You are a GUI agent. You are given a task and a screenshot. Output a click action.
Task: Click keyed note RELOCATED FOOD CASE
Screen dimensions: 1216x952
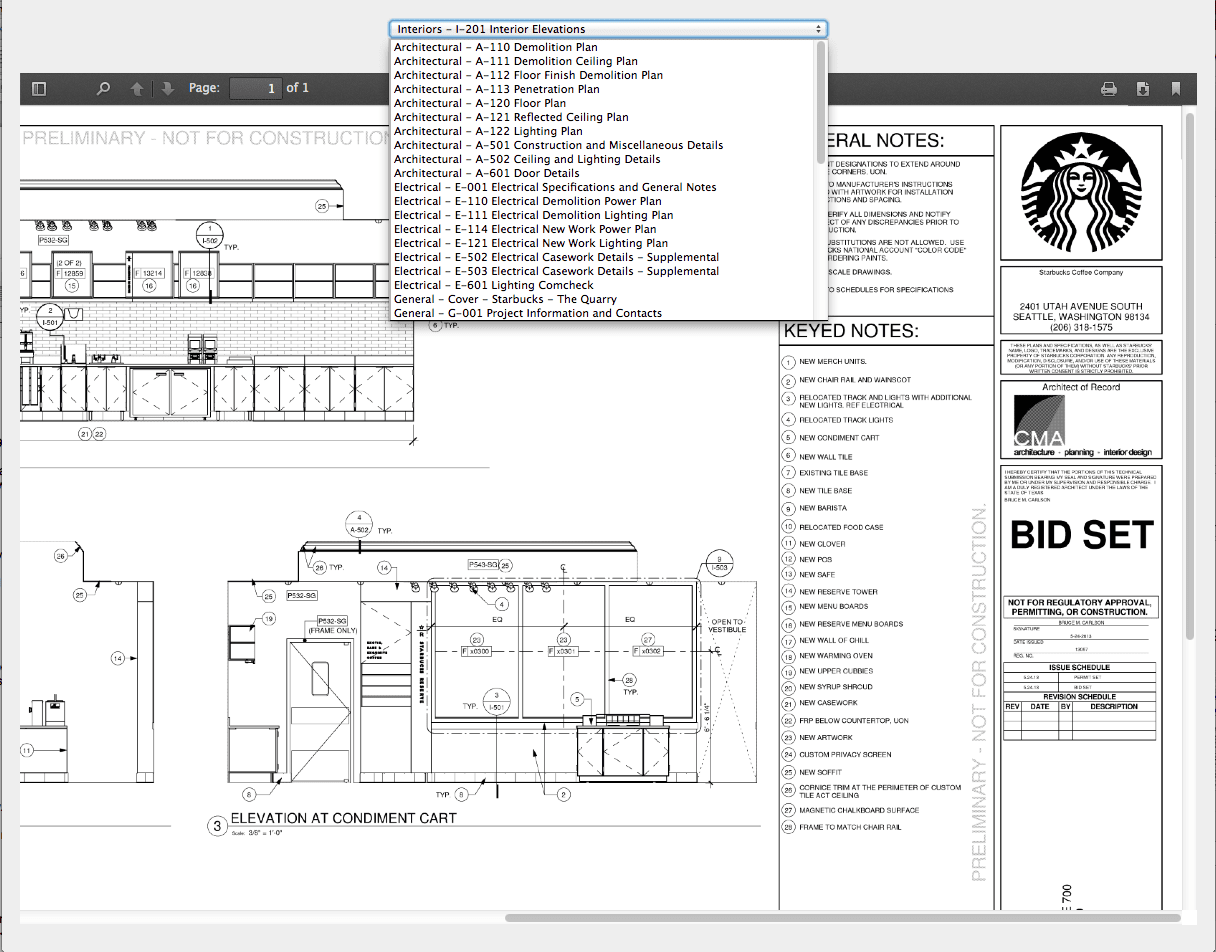841,527
